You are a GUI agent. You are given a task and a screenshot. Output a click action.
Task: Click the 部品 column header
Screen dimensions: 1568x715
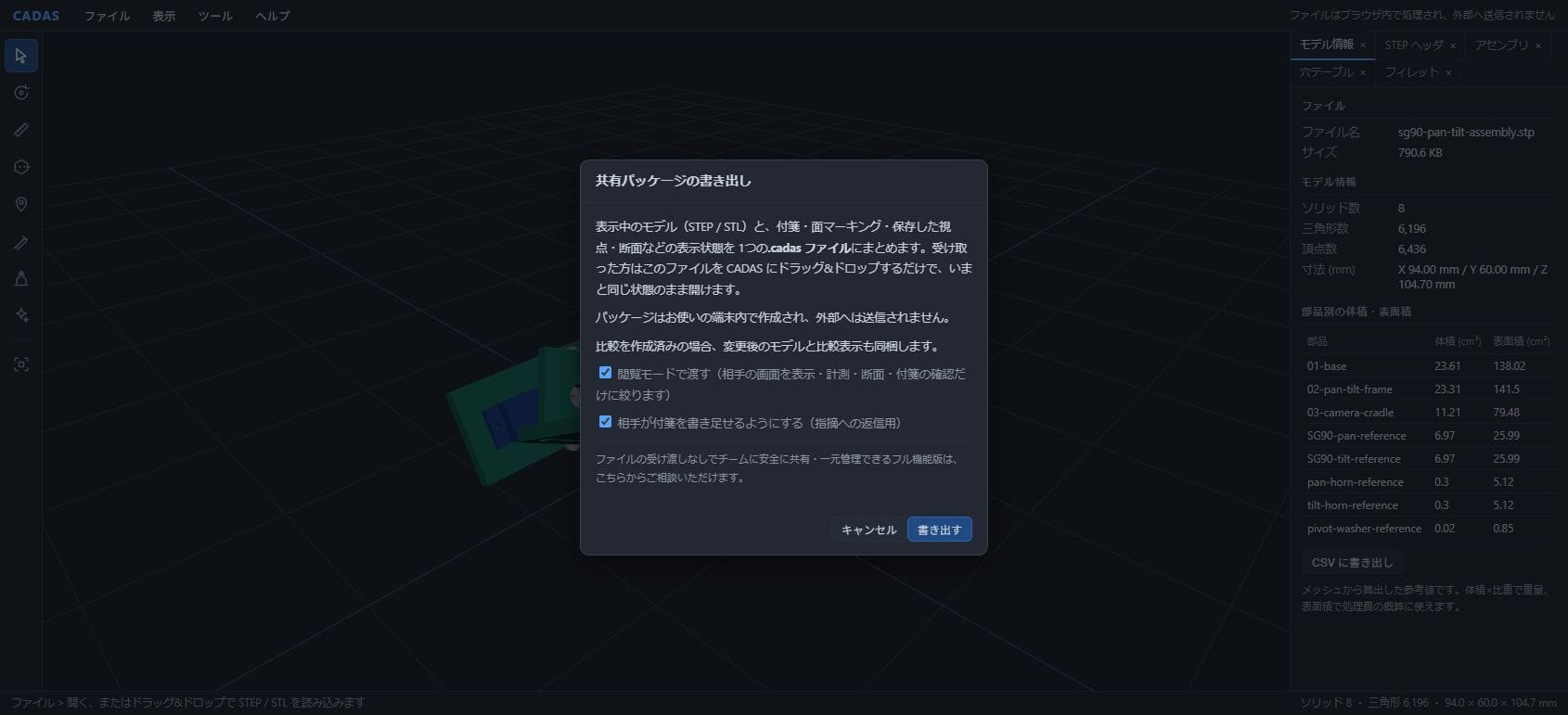[x=1317, y=341]
